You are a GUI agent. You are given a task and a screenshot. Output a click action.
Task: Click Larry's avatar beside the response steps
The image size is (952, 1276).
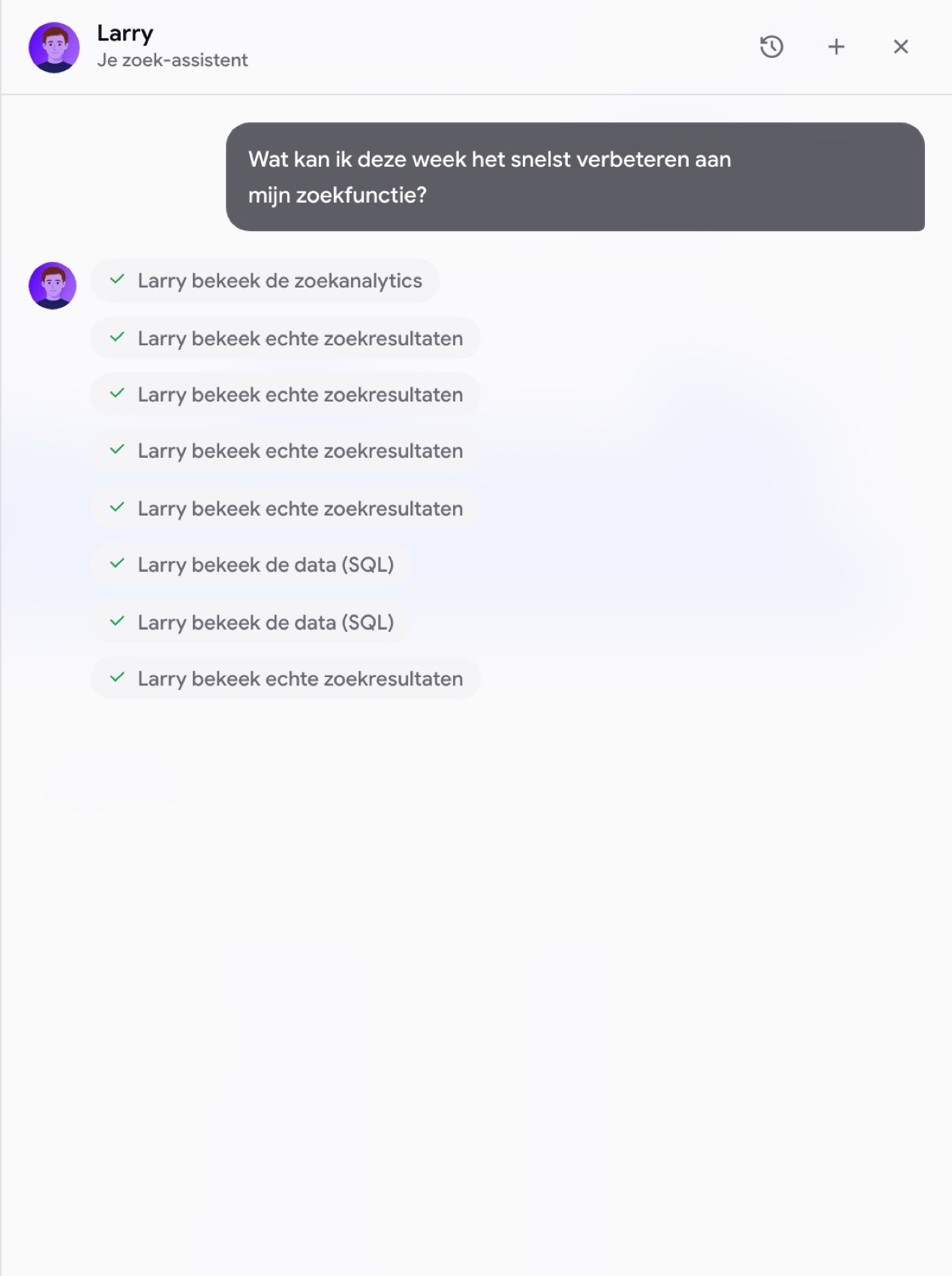click(53, 285)
